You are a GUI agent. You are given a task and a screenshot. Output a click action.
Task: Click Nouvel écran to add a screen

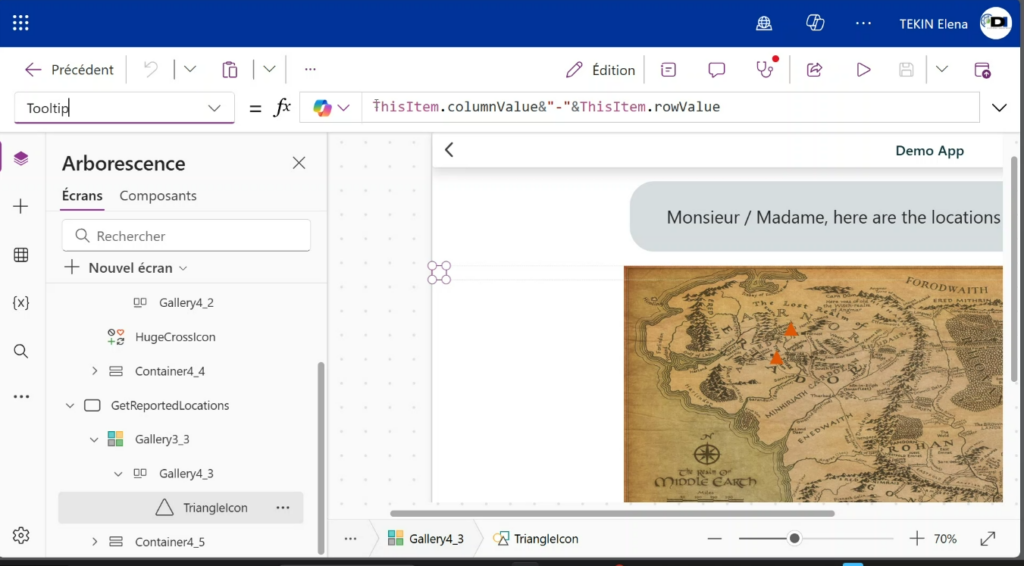[x=129, y=268]
